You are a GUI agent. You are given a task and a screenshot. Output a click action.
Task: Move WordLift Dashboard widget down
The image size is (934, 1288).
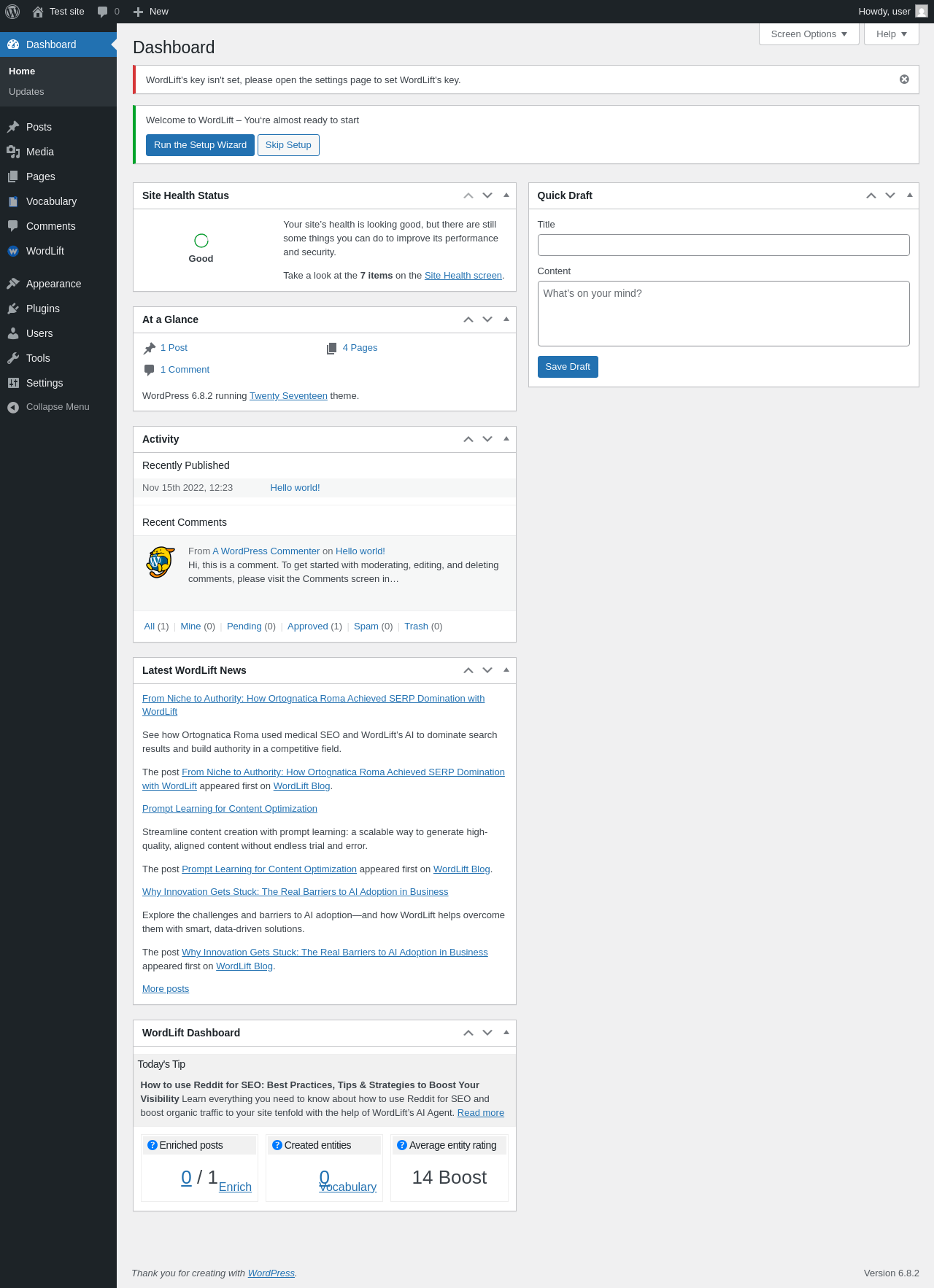[x=487, y=1033]
